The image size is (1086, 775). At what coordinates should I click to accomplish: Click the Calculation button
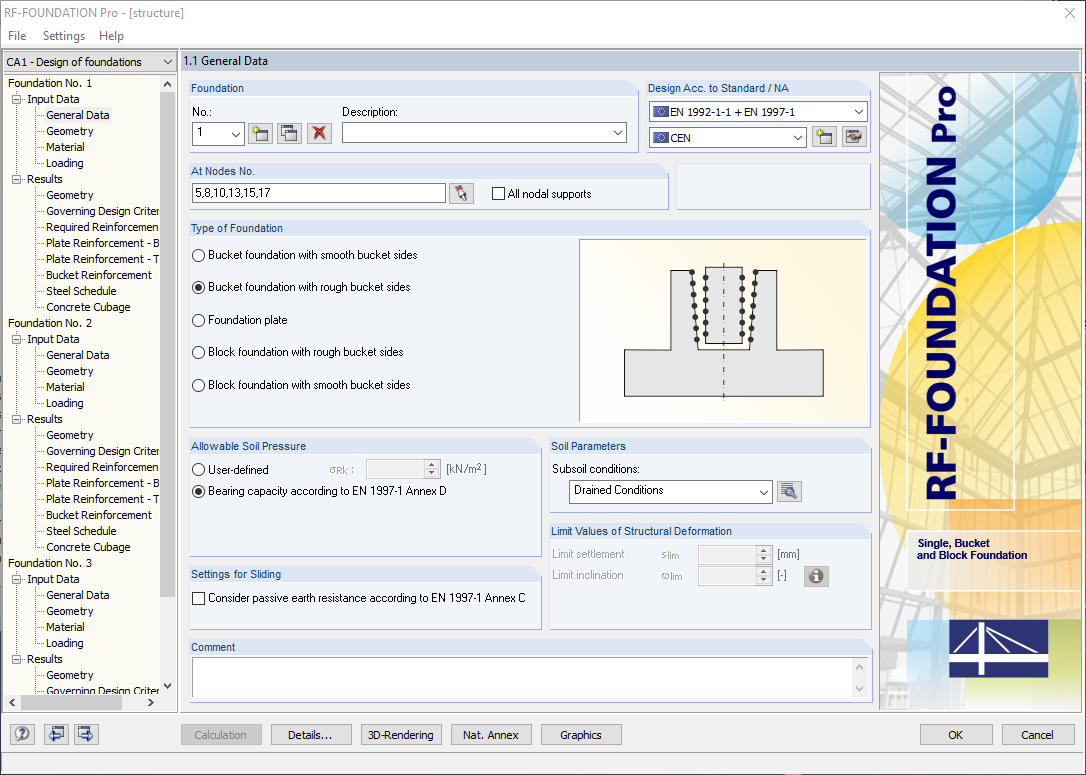[221, 735]
